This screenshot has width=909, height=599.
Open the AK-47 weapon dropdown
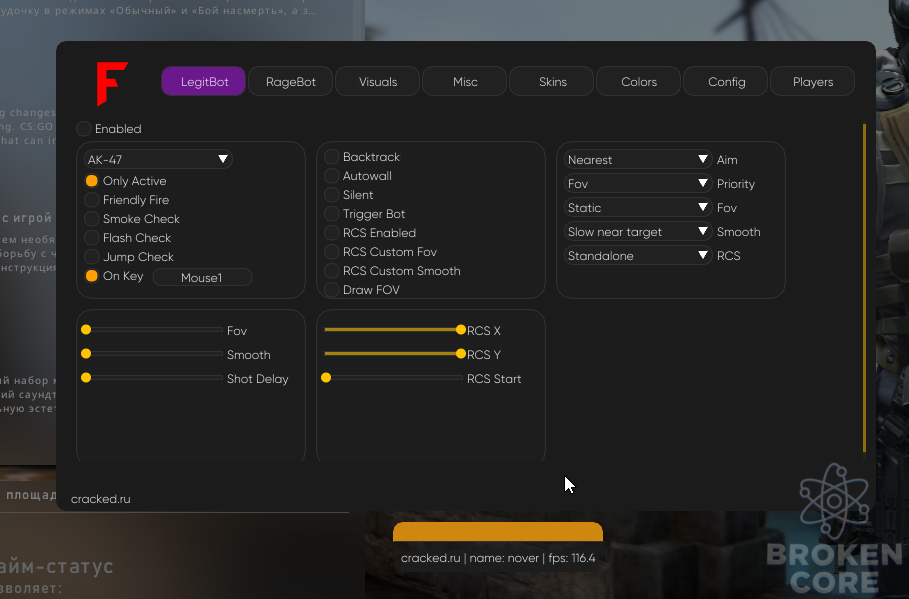pos(158,159)
